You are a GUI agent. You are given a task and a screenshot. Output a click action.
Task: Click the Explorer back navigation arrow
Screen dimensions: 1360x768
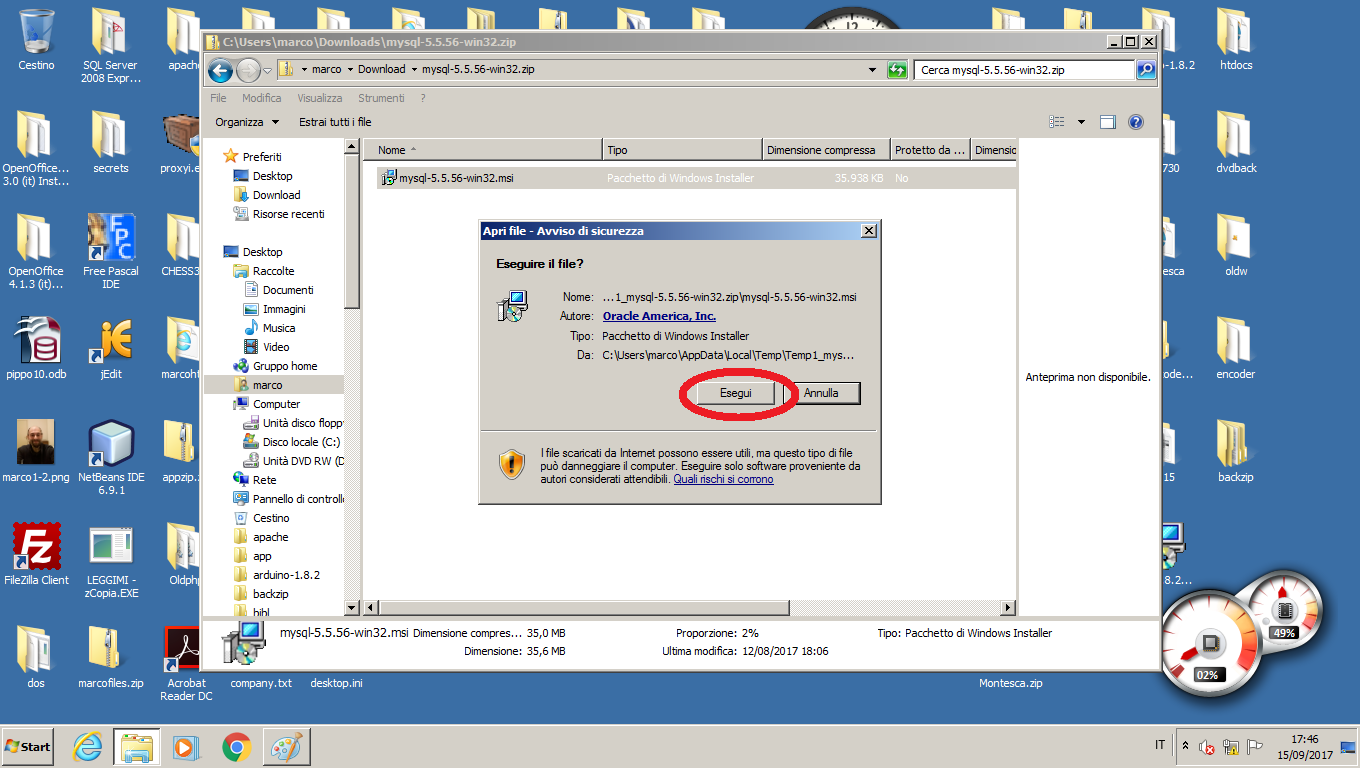click(x=221, y=70)
